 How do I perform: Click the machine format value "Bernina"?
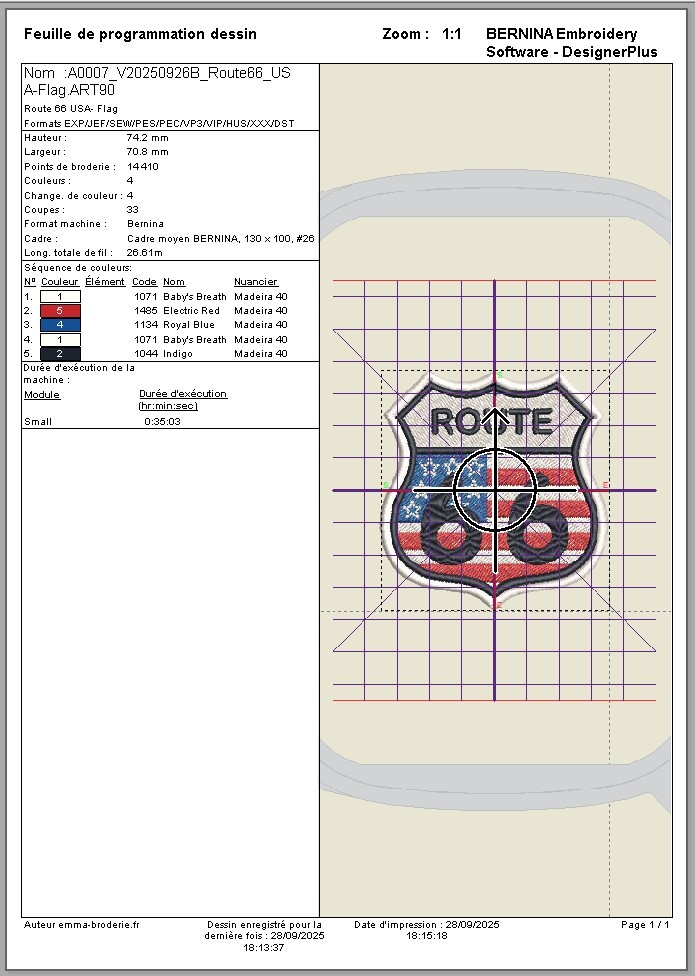pyautogui.click(x=146, y=224)
